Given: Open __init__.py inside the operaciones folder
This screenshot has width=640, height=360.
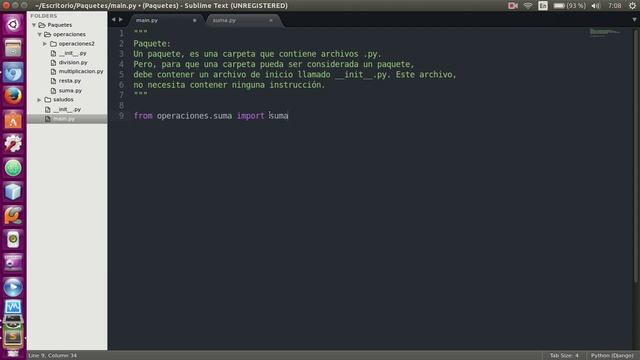Looking at the screenshot, I should pyautogui.click(x=73, y=53).
